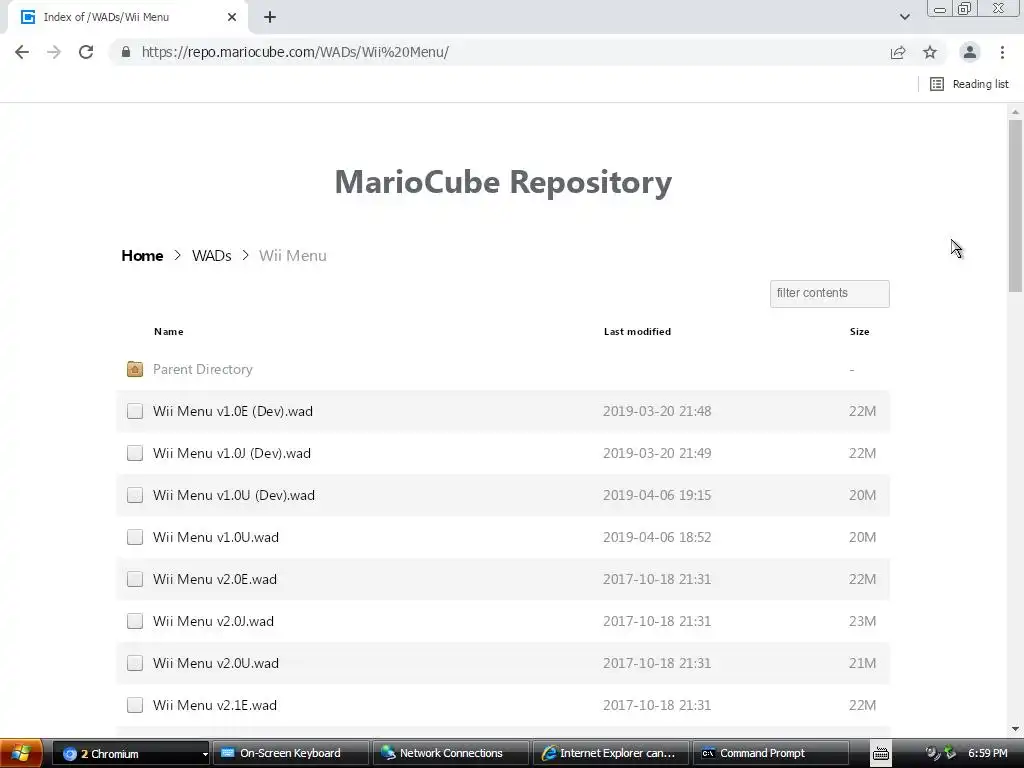The height and width of the screenshot is (768, 1024).
Task: Download Wii Menu v1.0U (Dev).wad
Action: [234, 495]
